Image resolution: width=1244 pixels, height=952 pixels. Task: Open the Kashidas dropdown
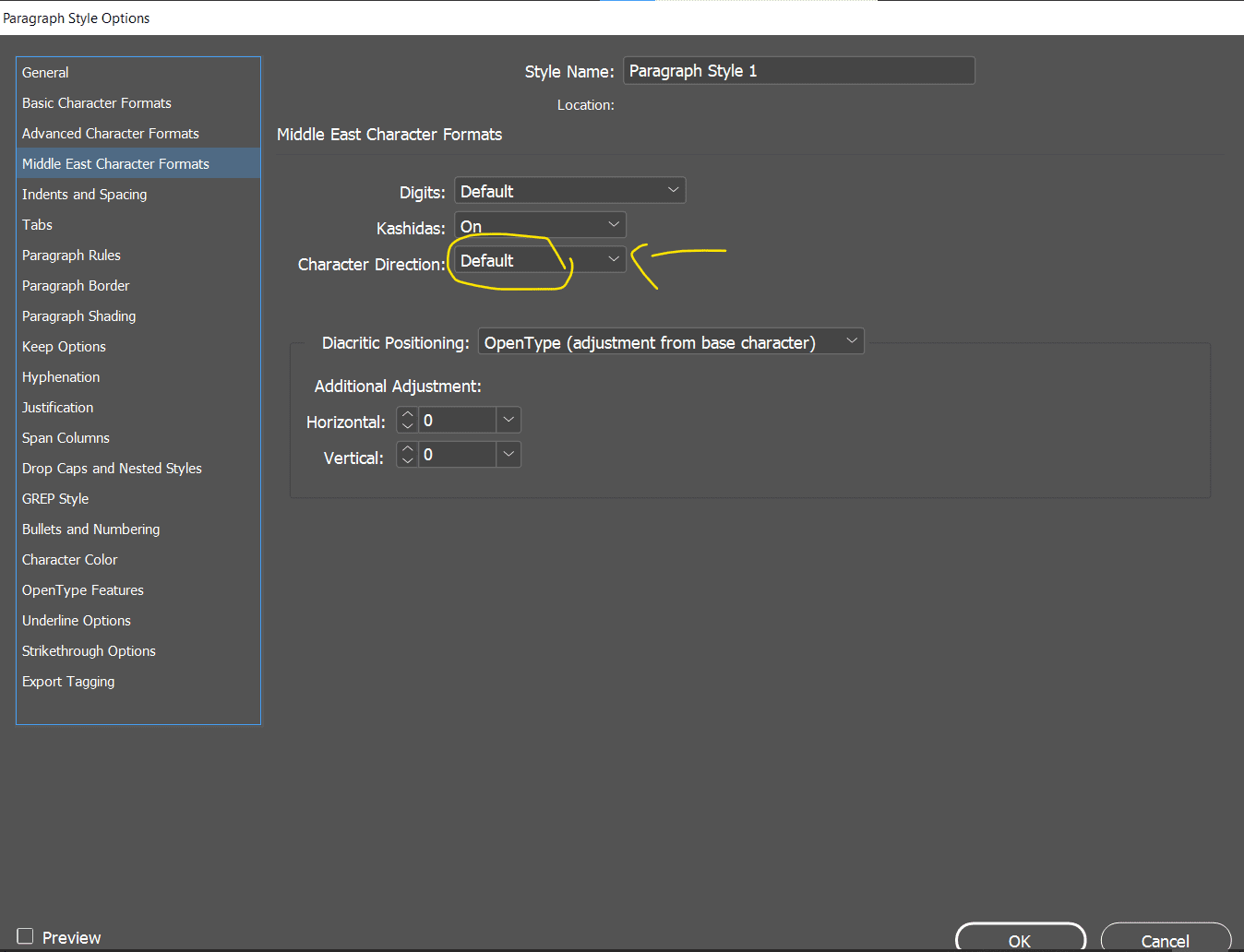coord(541,225)
